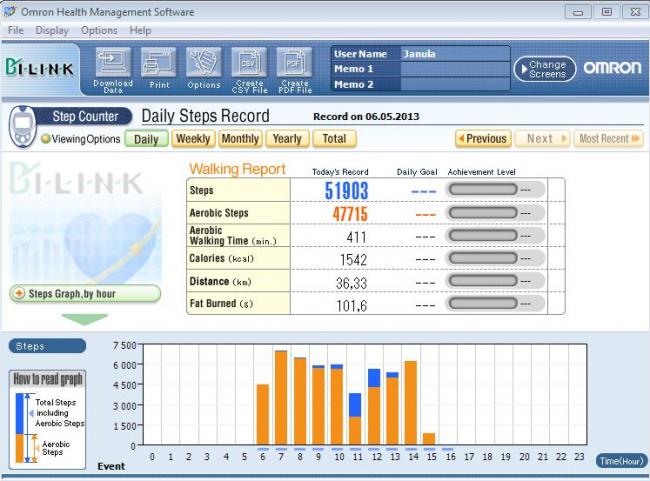This screenshot has width=650, height=481.
Task: Click the Step Counter label
Action: click(85, 116)
